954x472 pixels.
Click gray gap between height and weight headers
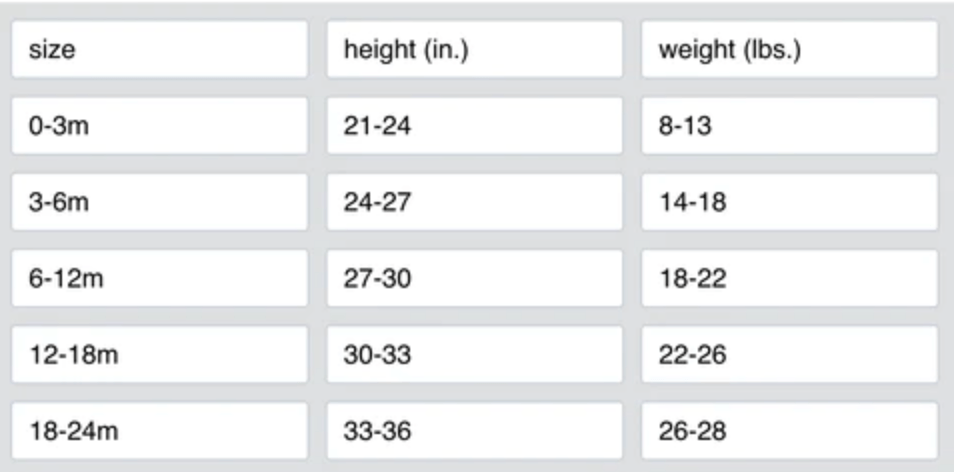(632, 50)
